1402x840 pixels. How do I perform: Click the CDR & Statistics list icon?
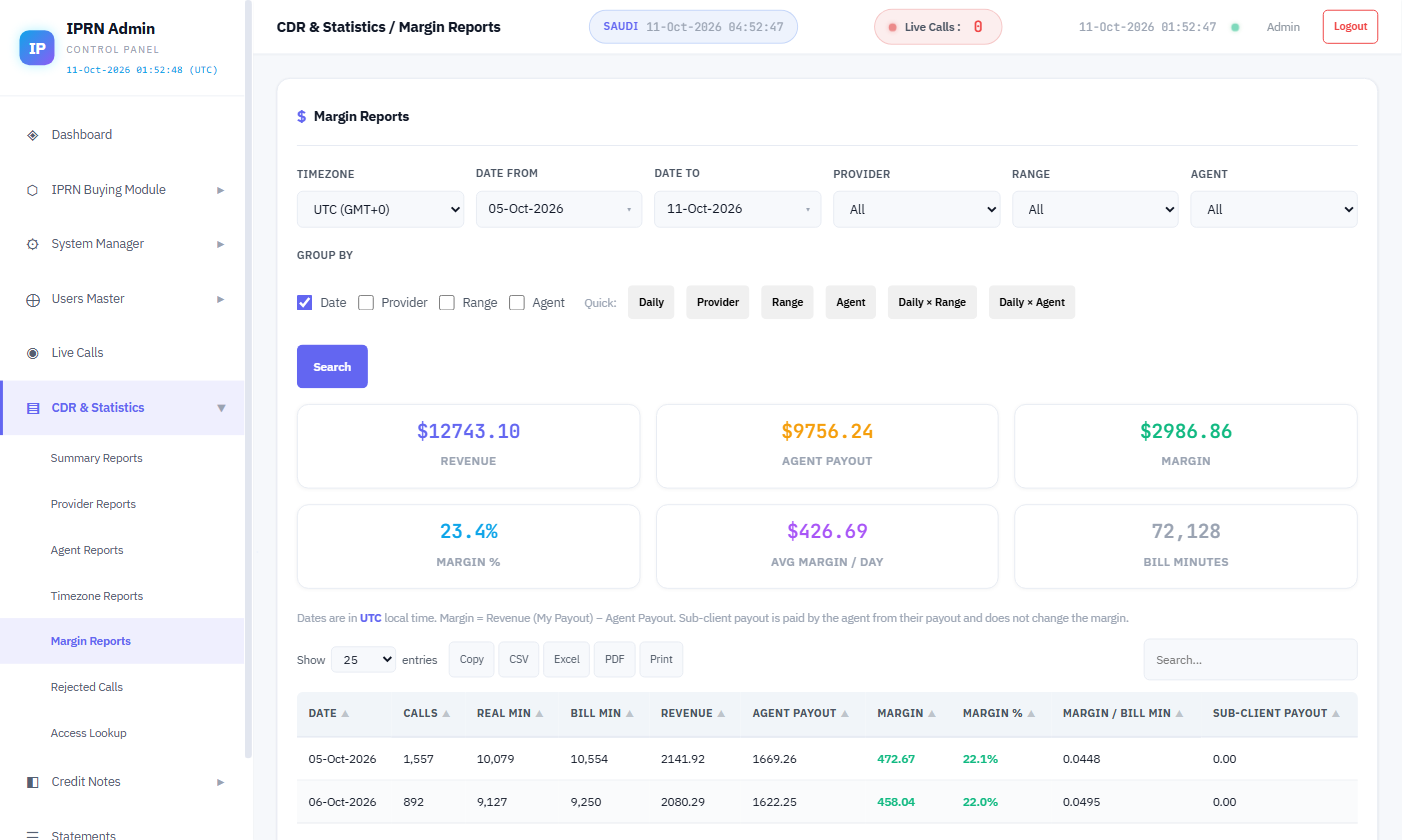click(33, 408)
